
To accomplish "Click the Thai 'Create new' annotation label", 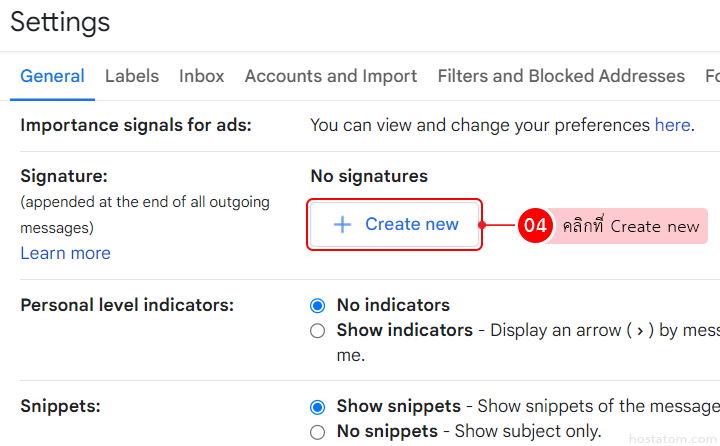I will 630,226.
